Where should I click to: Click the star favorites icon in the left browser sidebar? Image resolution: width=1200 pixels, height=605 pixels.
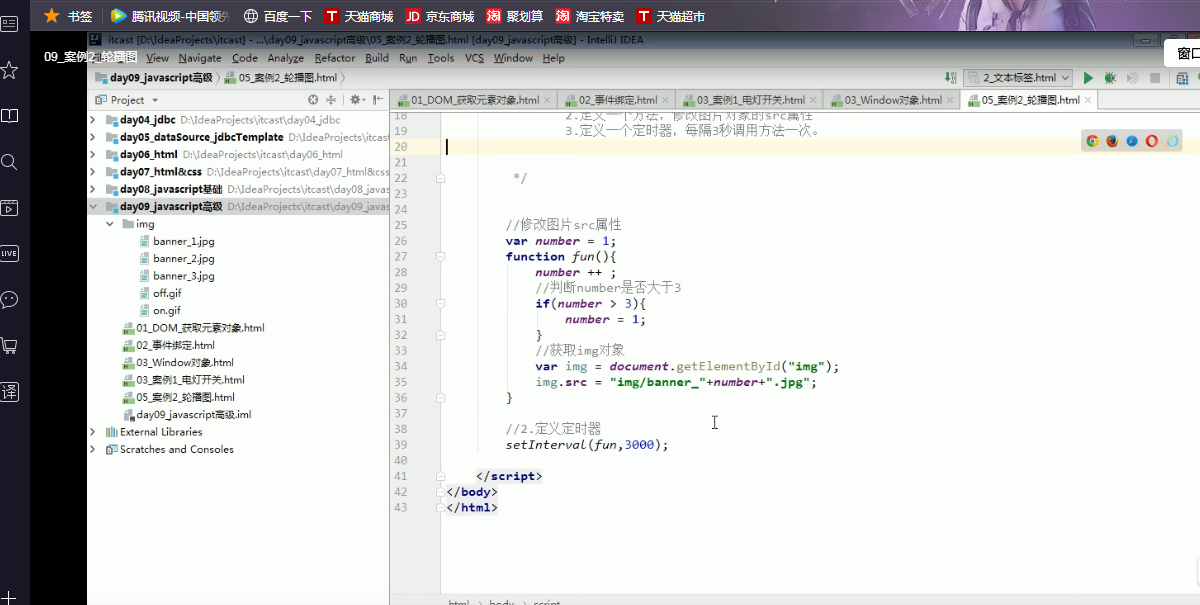click(x=9, y=70)
